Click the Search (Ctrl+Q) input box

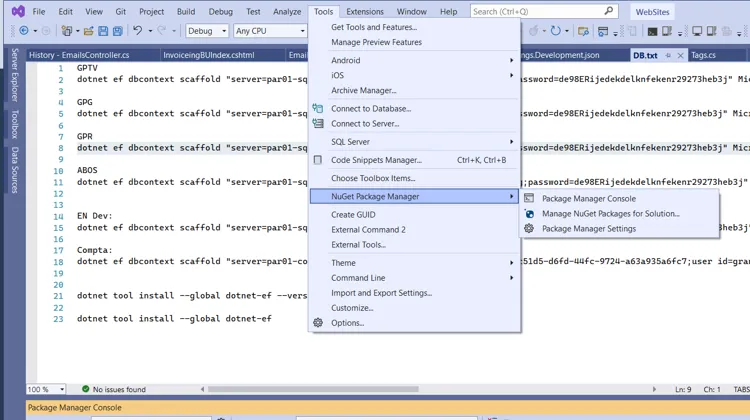(520, 11)
